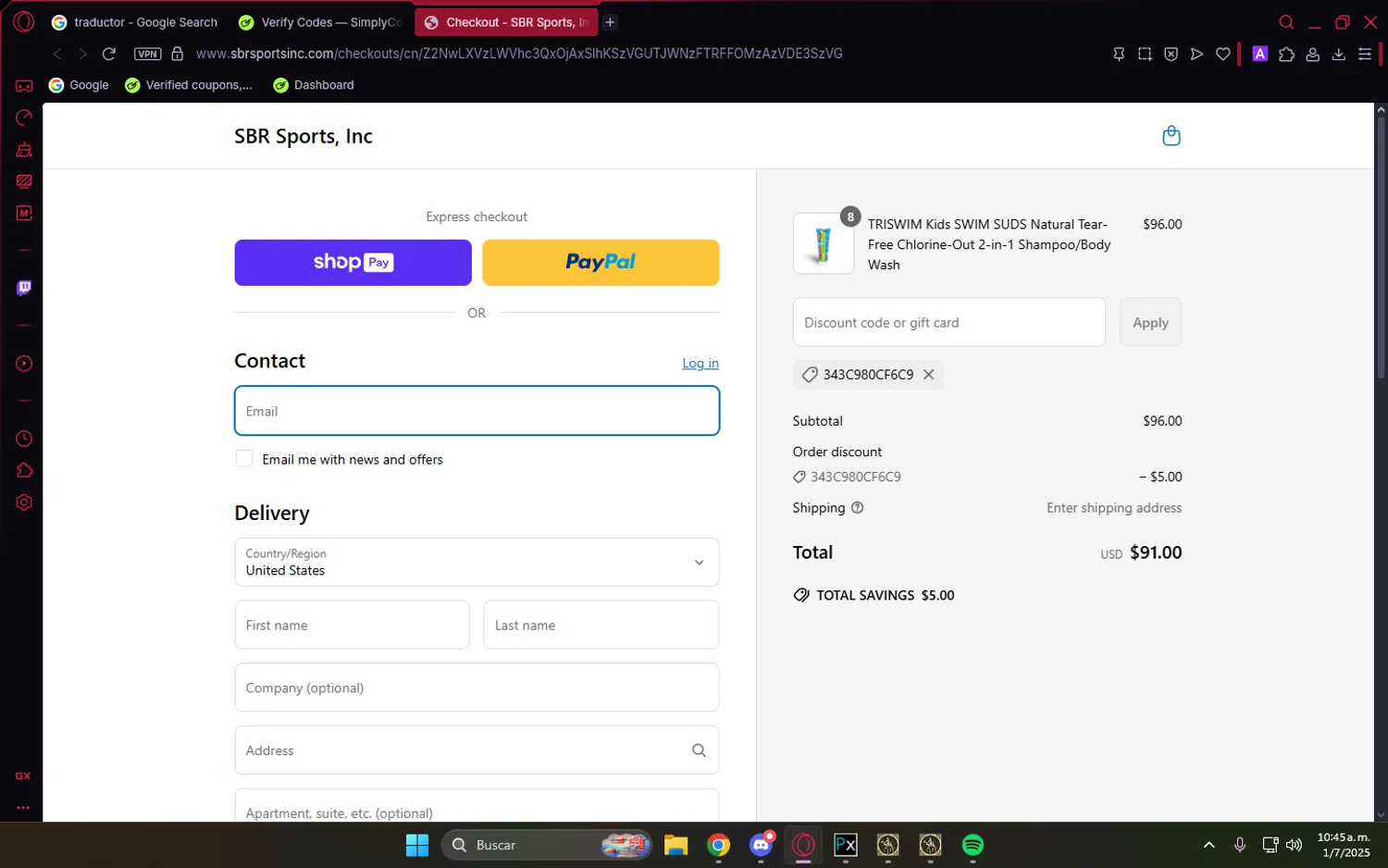Open the Opera menu logo
Viewport: 1388px width, 868px height.
24,22
